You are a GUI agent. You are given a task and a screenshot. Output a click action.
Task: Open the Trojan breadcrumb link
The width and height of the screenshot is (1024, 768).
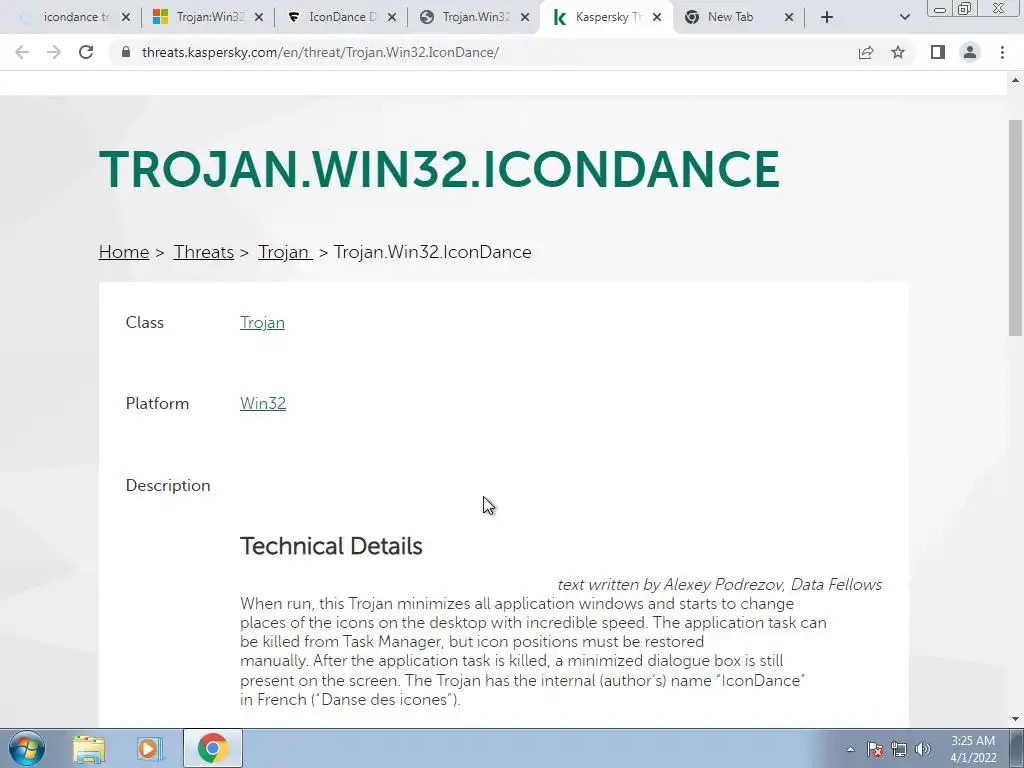[284, 252]
